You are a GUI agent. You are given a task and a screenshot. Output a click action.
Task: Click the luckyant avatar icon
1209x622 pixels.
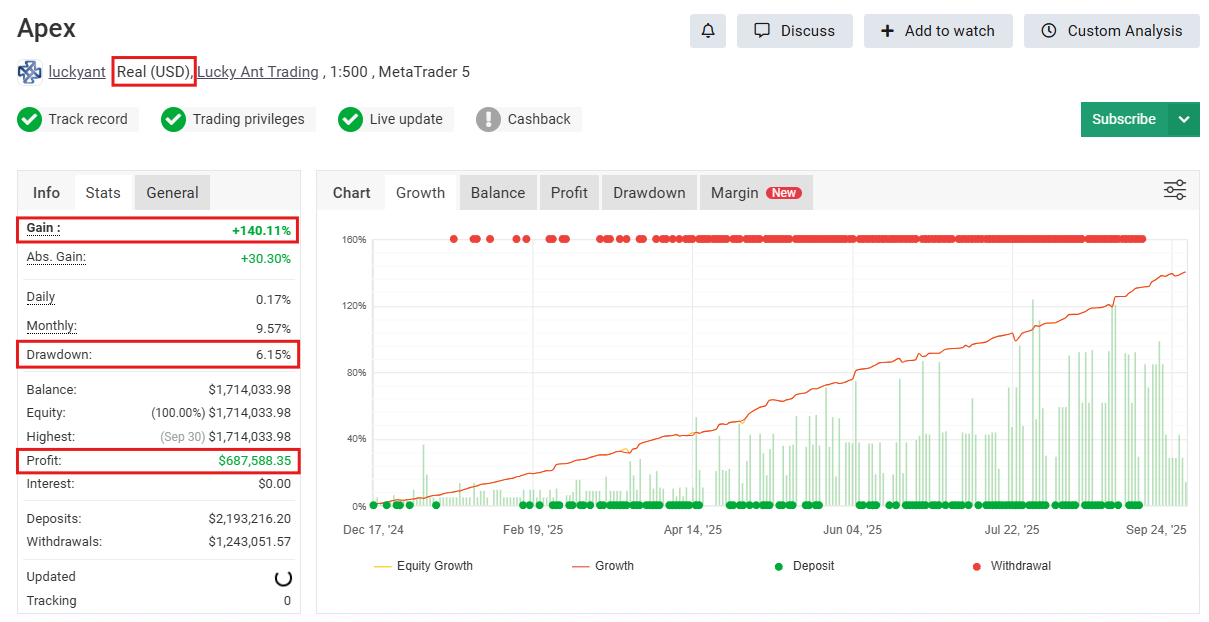coord(30,72)
